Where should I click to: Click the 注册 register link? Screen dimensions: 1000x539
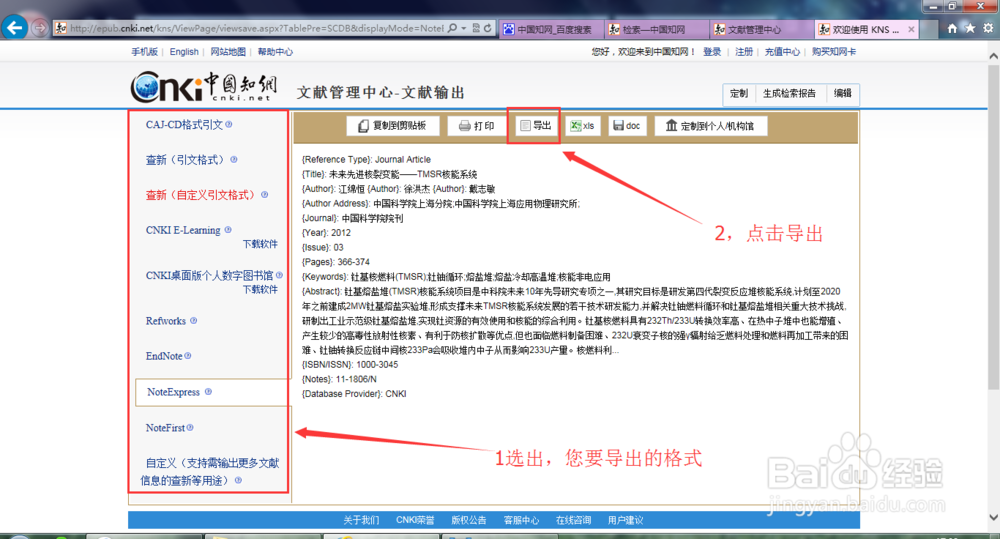click(744, 52)
